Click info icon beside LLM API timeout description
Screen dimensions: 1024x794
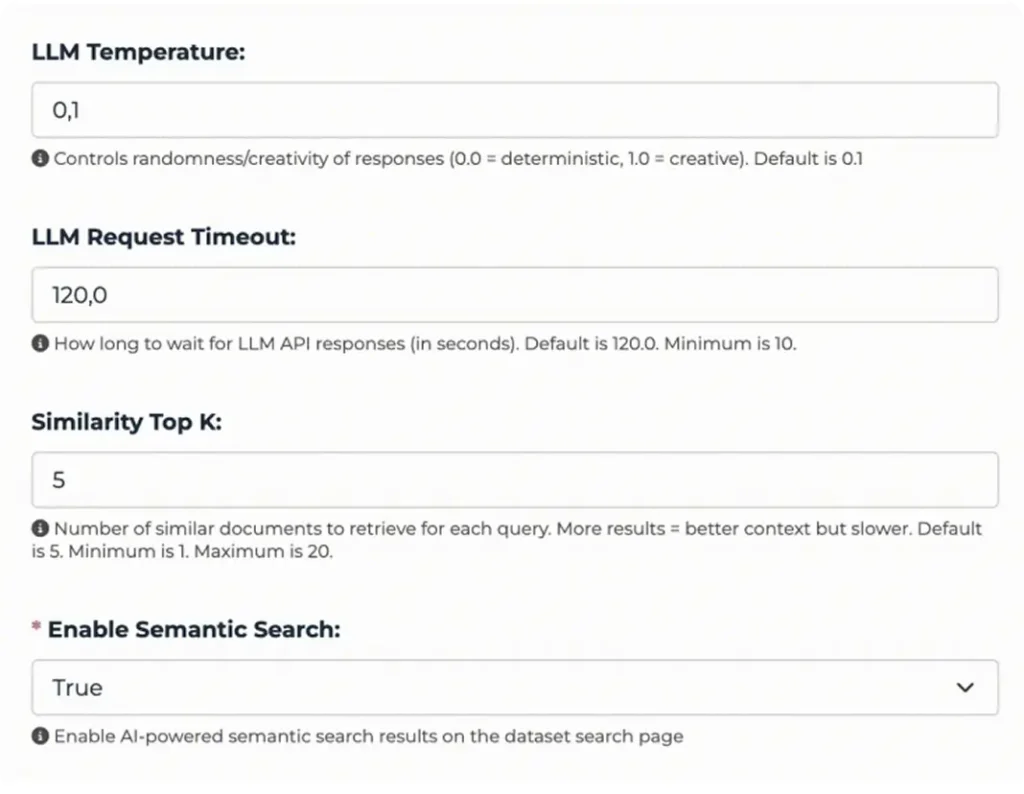[x=41, y=344]
